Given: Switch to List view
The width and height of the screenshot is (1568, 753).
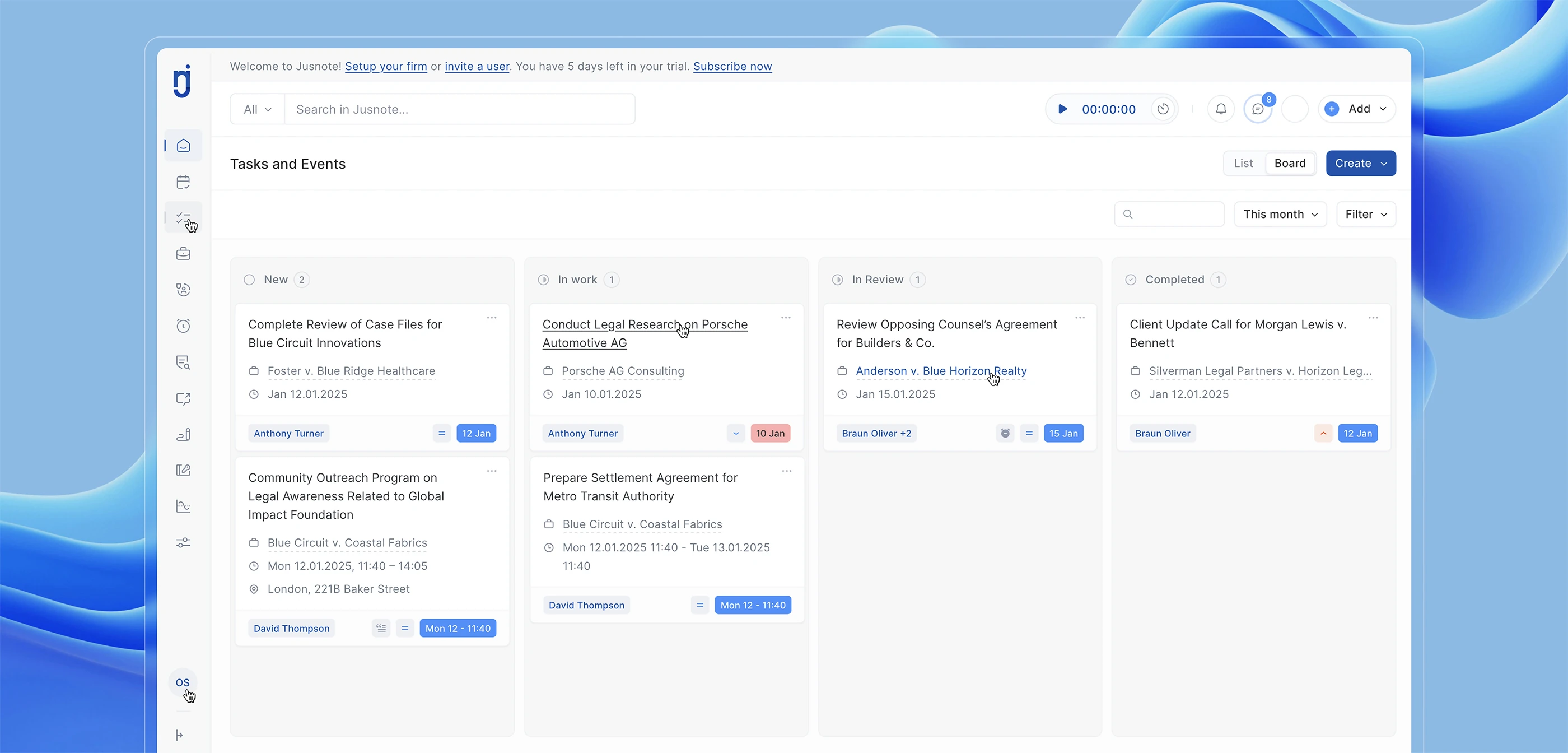Looking at the screenshot, I should [1243, 163].
